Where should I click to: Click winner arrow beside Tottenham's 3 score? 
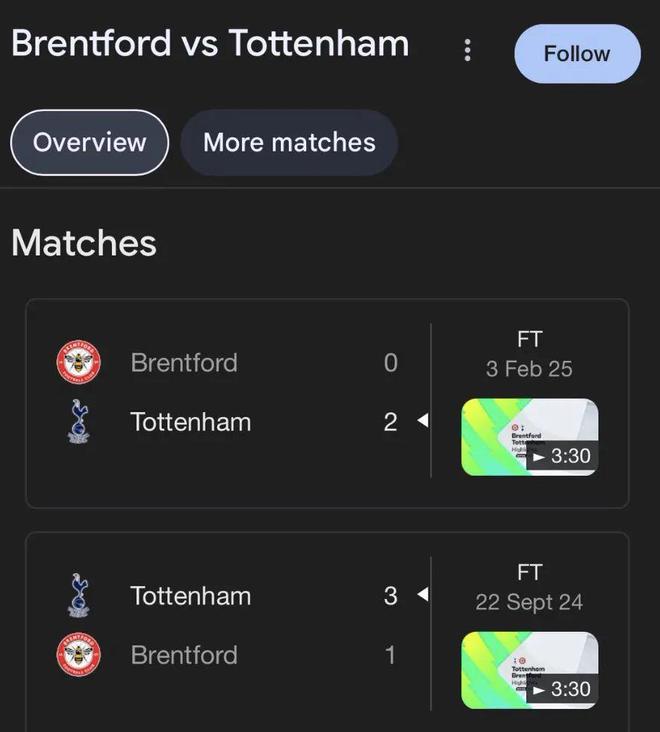pos(422,595)
